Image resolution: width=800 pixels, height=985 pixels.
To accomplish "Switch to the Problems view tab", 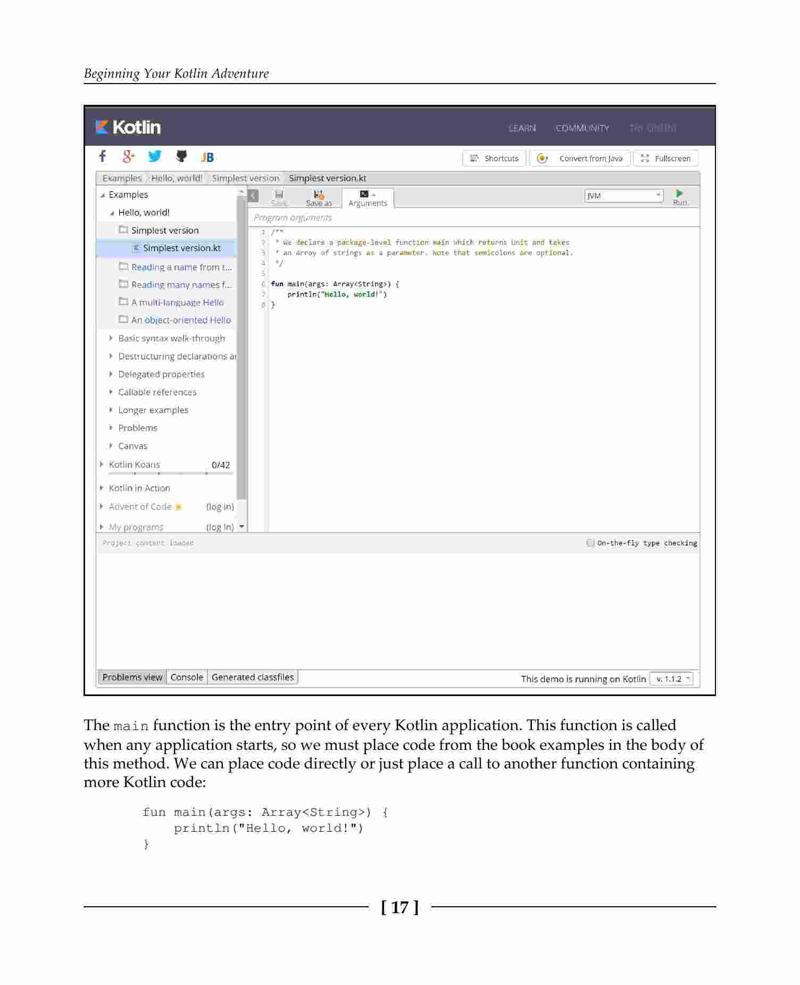I will tap(132, 677).
